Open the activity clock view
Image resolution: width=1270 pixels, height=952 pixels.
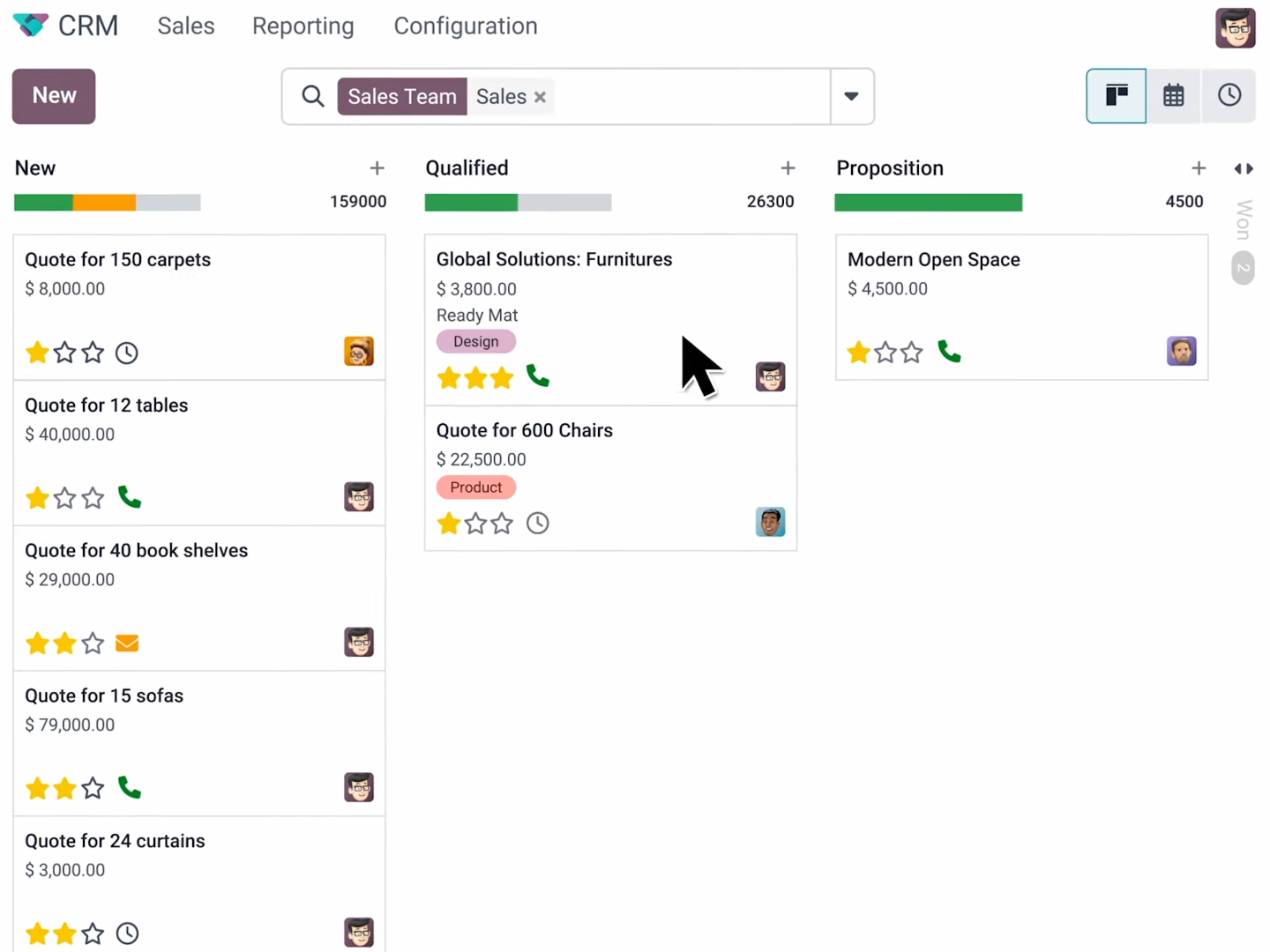1229,95
